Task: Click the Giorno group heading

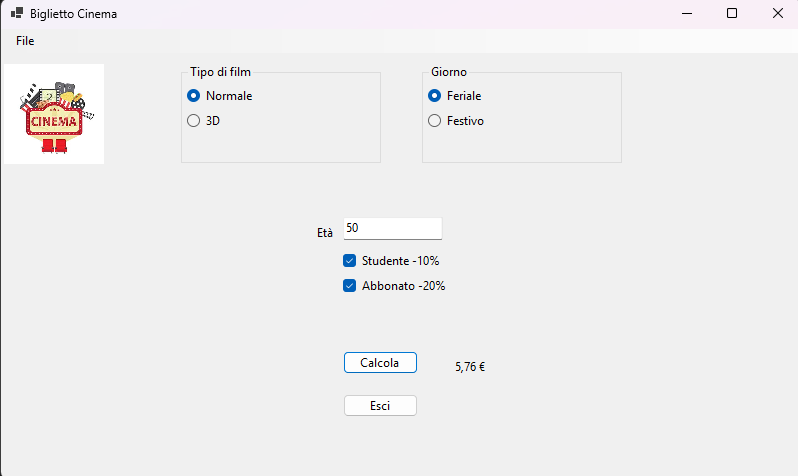Action: (x=449, y=72)
